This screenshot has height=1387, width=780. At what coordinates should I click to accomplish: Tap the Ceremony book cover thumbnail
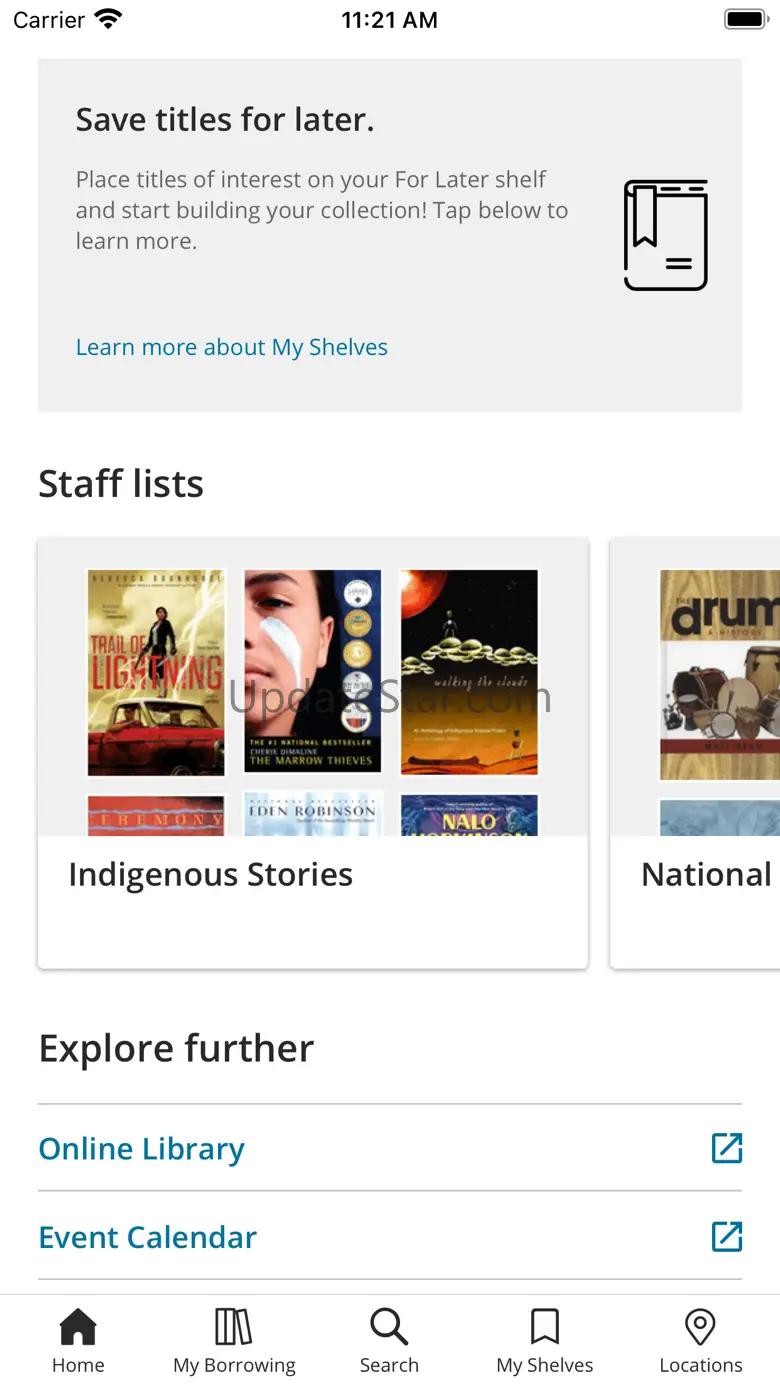tap(156, 815)
